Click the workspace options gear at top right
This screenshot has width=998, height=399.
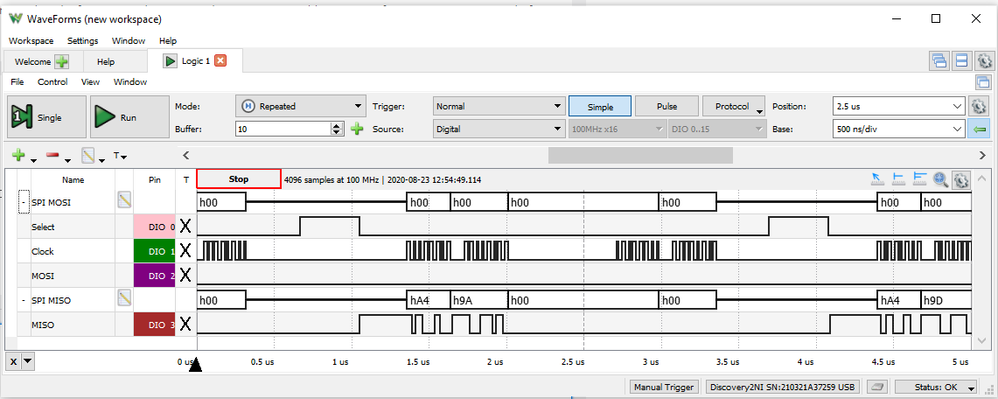click(984, 61)
